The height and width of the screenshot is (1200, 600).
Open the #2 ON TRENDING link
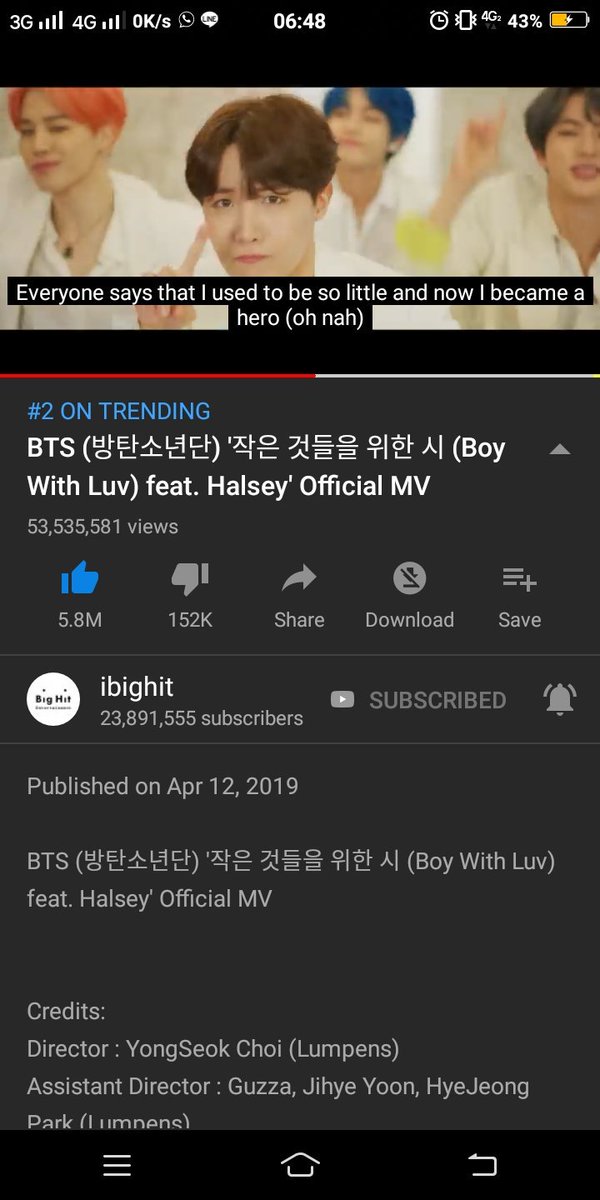(x=119, y=411)
